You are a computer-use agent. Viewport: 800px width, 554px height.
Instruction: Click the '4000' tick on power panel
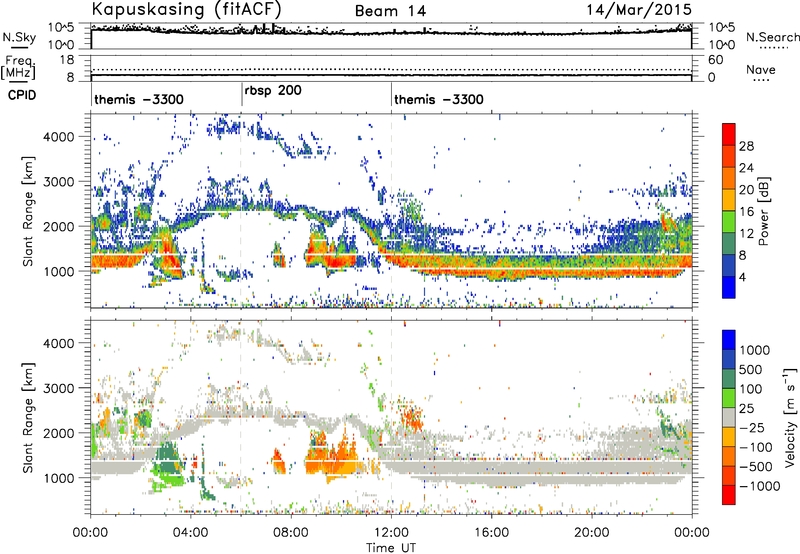pos(59,137)
